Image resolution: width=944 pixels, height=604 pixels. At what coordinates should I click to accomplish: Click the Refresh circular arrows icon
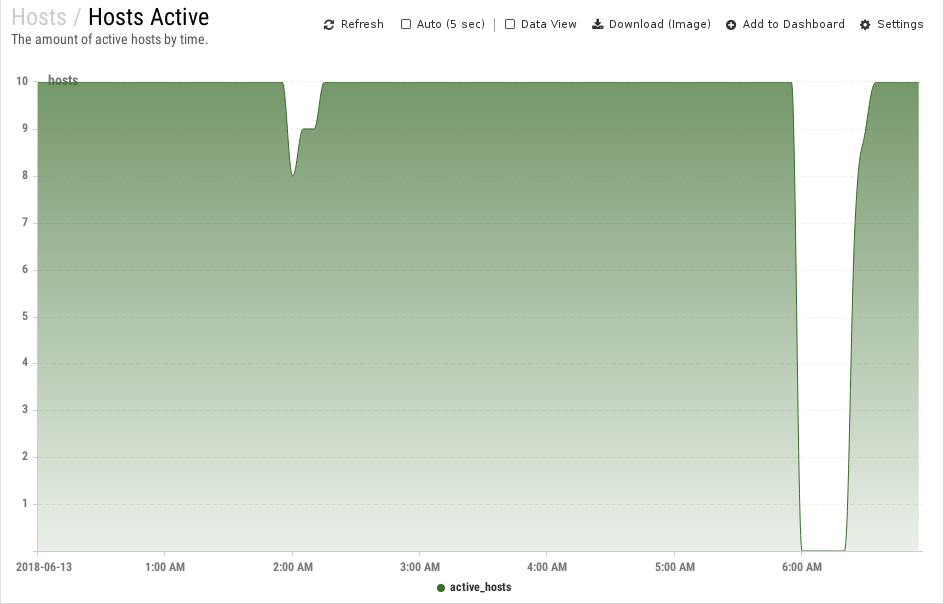pos(329,25)
